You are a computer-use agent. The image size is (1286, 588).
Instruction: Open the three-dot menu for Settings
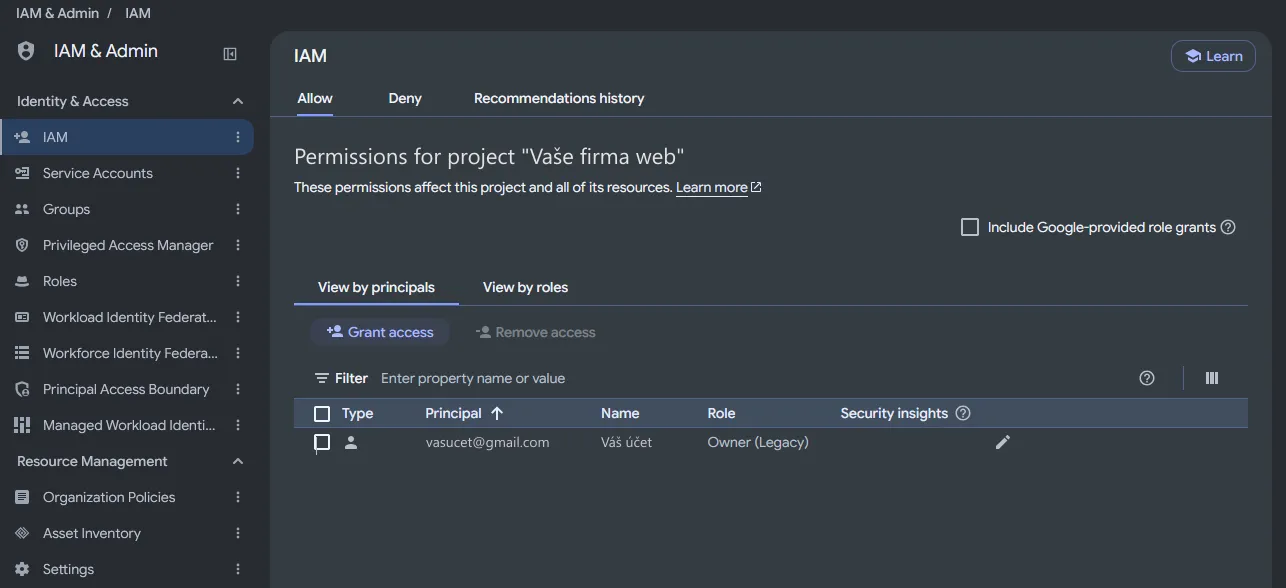click(x=238, y=569)
